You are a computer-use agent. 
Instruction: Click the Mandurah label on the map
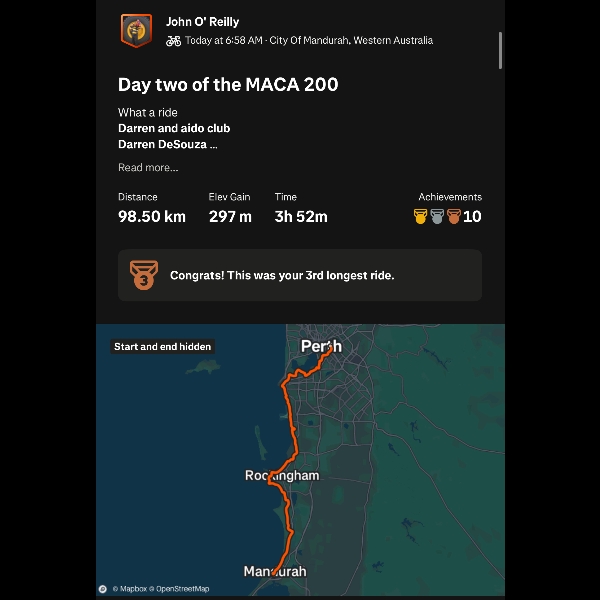[275, 572]
